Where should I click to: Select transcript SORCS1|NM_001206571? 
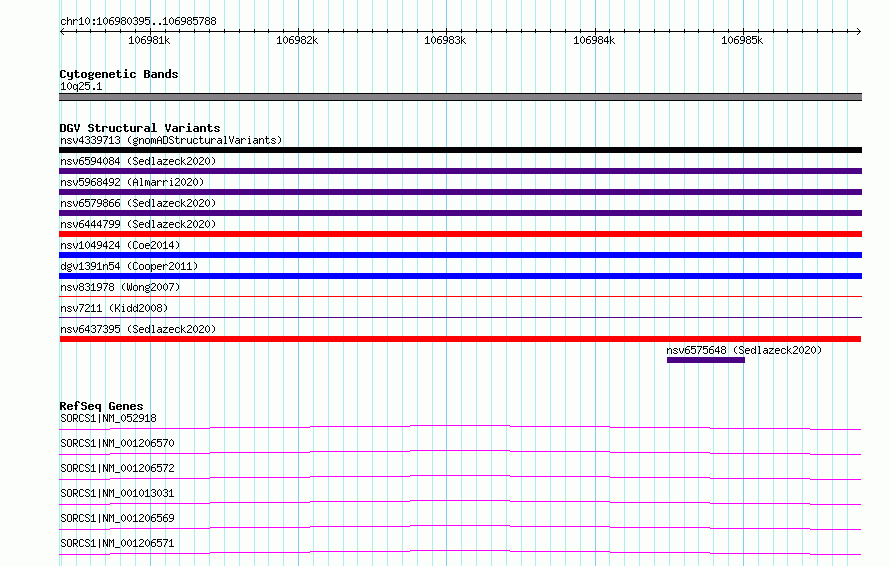click(x=117, y=543)
